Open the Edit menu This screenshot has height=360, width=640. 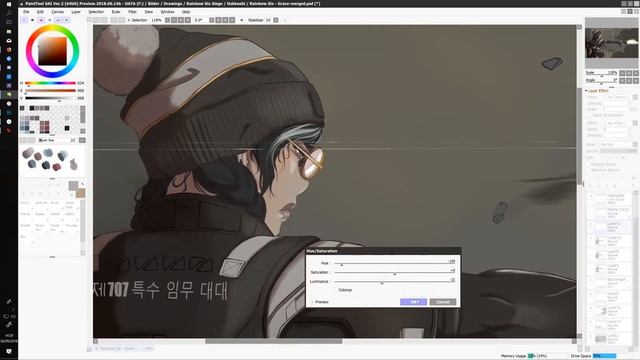point(40,12)
